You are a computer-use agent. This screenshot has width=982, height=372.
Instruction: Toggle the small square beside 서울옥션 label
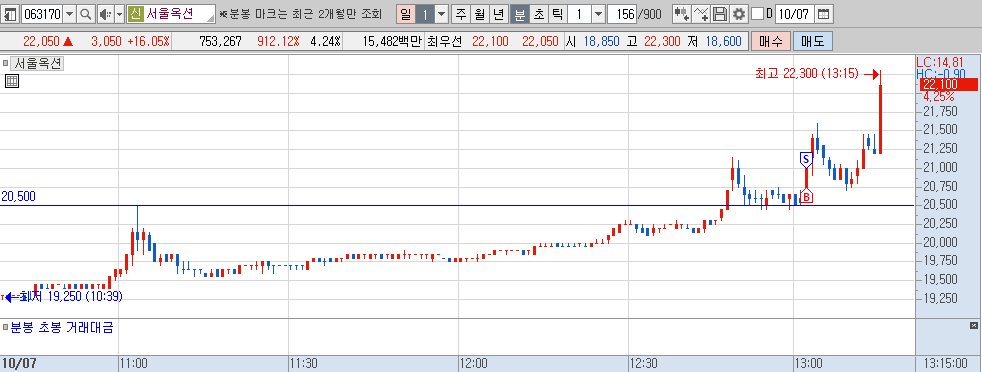tap(6, 63)
